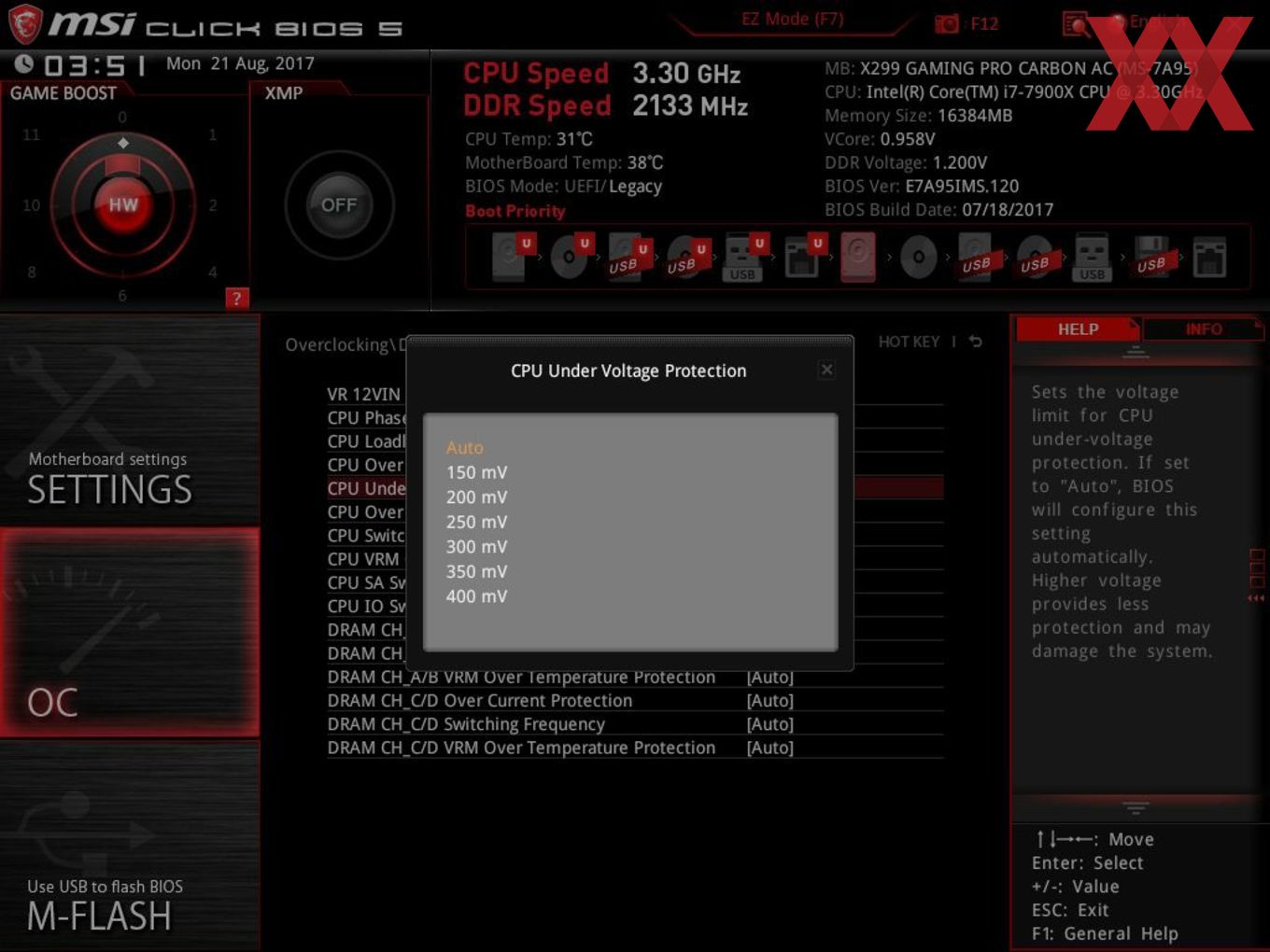Viewport: 1270px width, 952px height.
Task: Click the date Mon 21 Aug, 2017
Action: click(240, 63)
